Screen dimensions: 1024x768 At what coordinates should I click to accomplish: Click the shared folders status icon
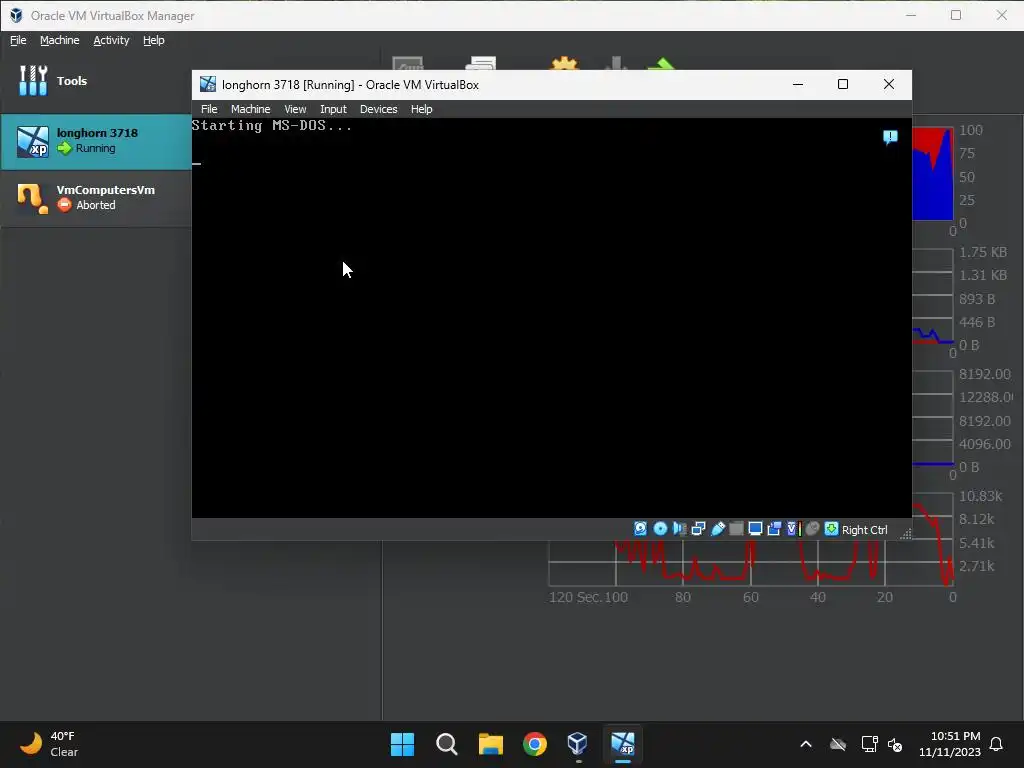737,528
